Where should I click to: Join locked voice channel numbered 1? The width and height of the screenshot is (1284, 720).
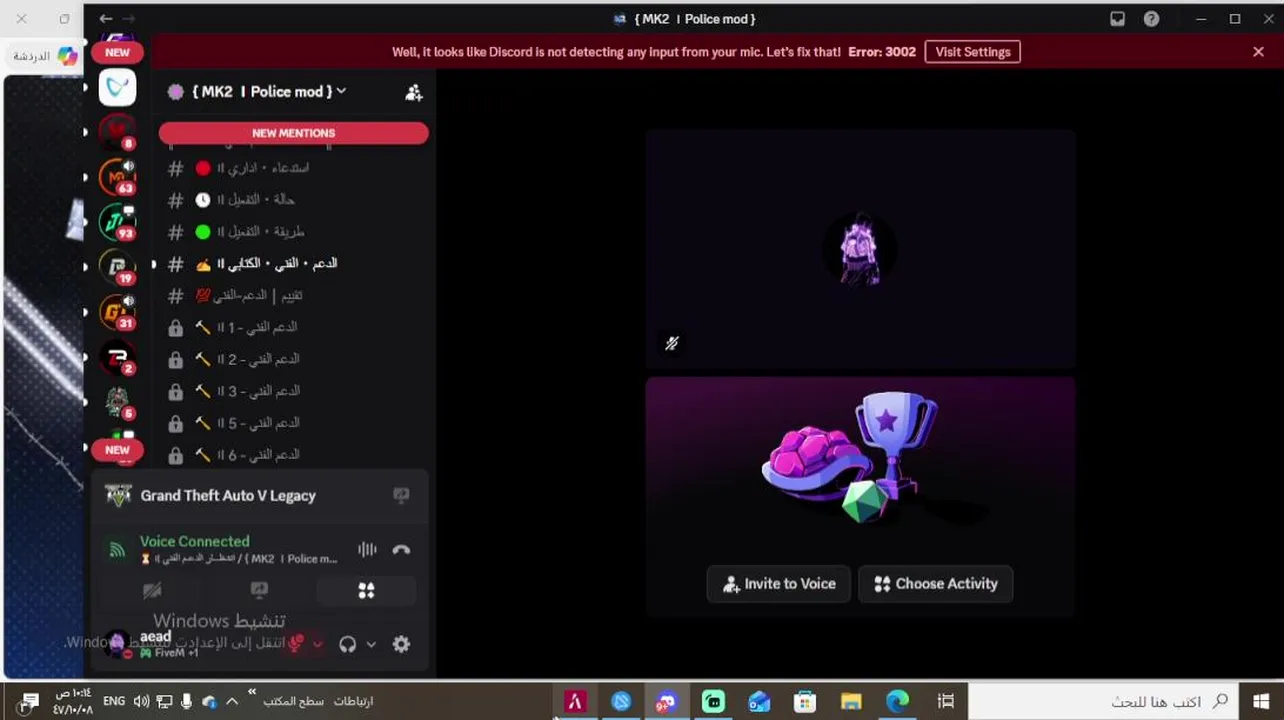[295, 327]
